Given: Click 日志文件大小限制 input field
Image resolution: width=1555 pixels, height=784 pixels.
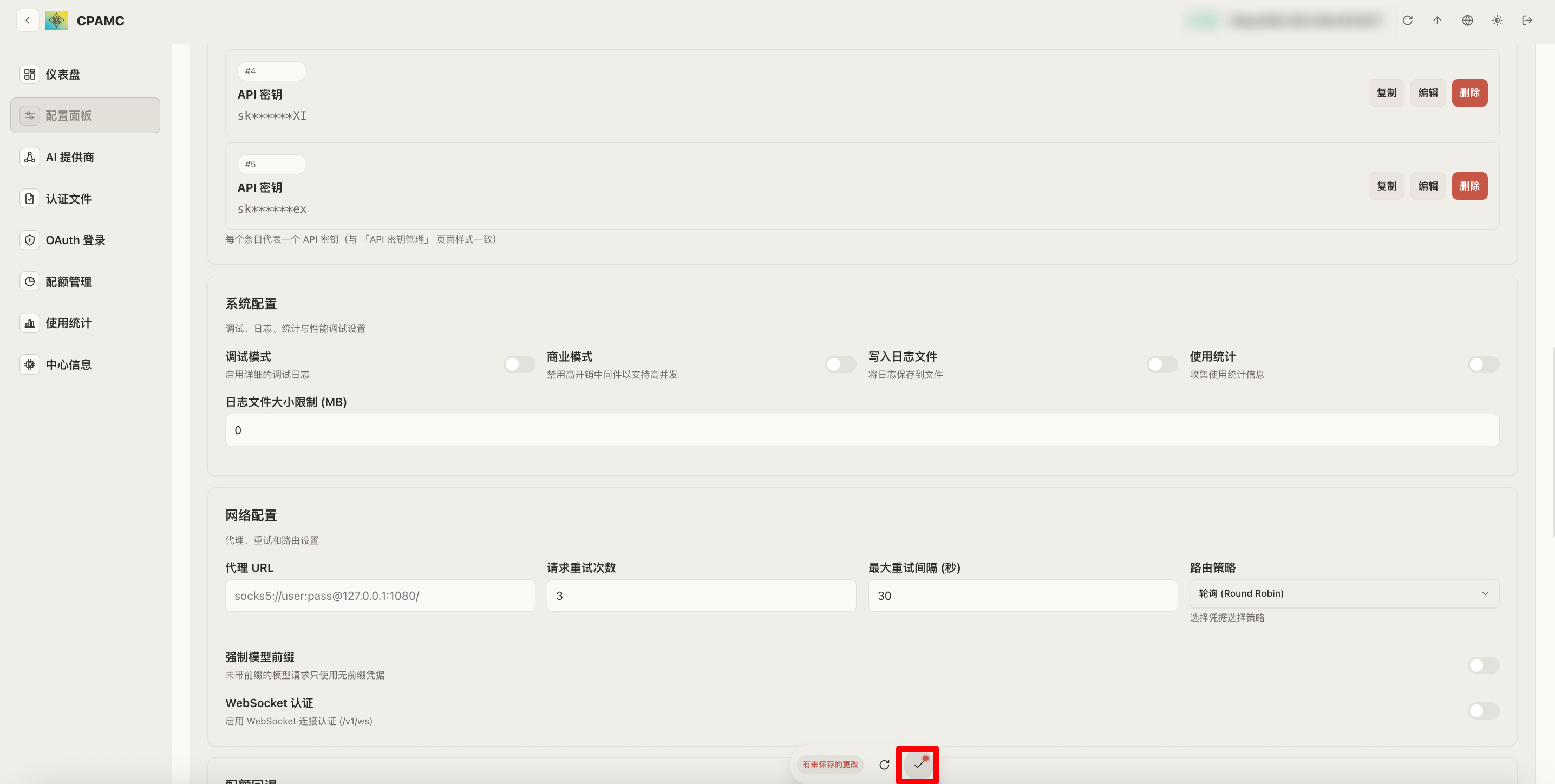Looking at the screenshot, I should click(861, 430).
